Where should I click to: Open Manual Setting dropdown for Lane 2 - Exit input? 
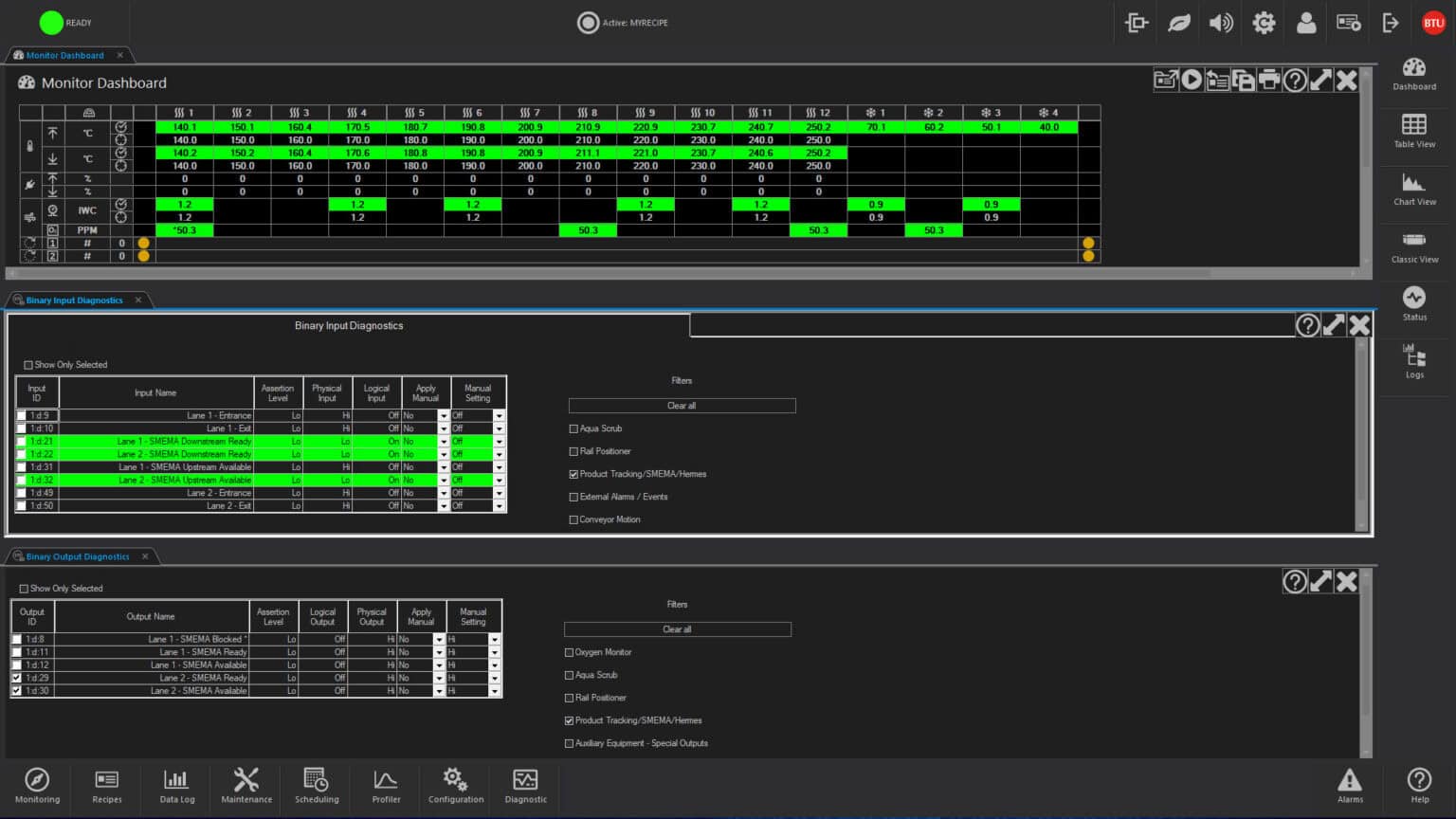[x=500, y=506]
